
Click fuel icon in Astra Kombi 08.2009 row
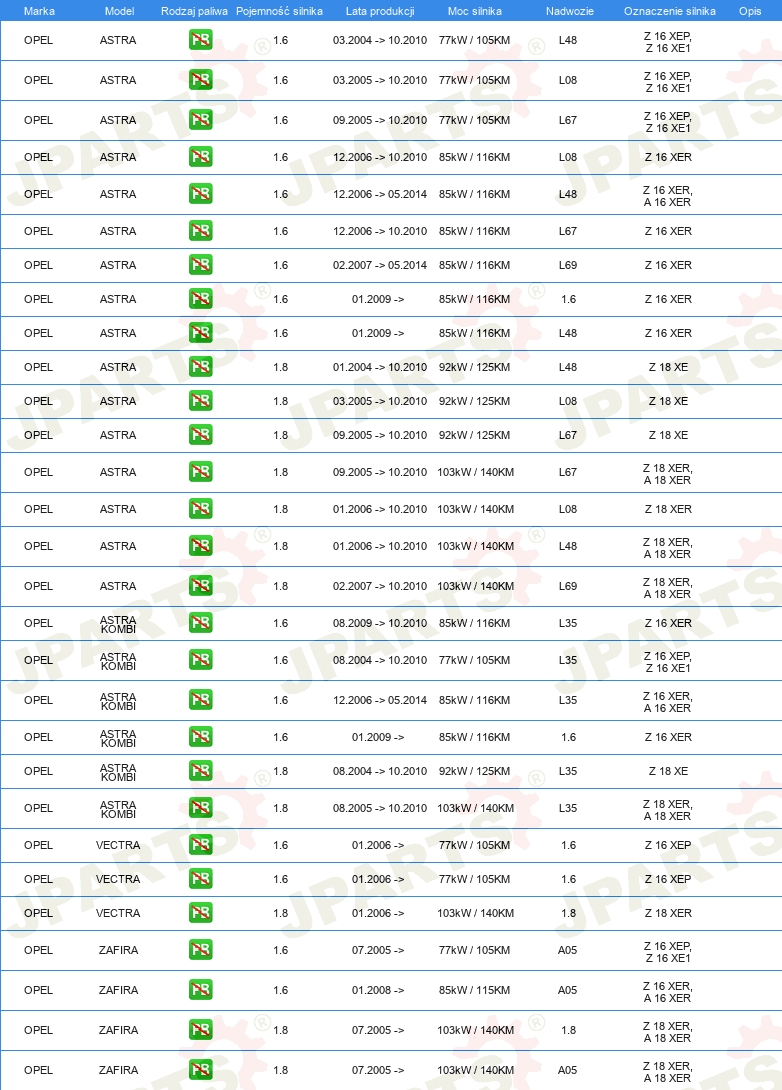[201, 623]
